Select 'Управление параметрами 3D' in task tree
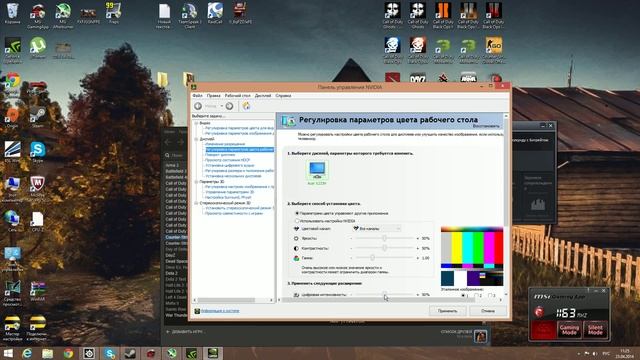 (229, 192)
